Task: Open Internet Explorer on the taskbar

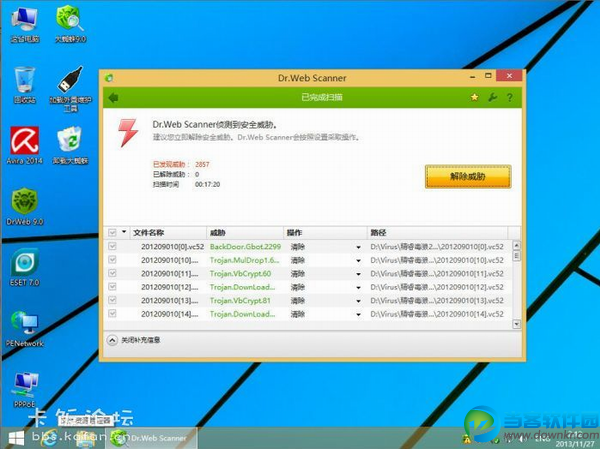Action: tap(49, 438)
